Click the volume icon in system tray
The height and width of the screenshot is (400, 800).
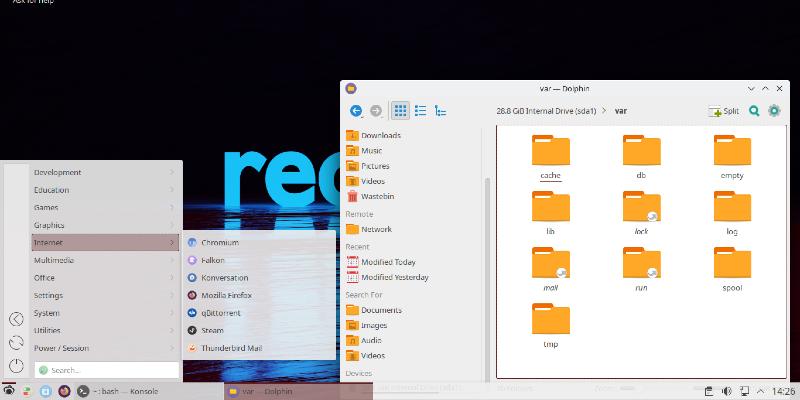tap(727, 391)
